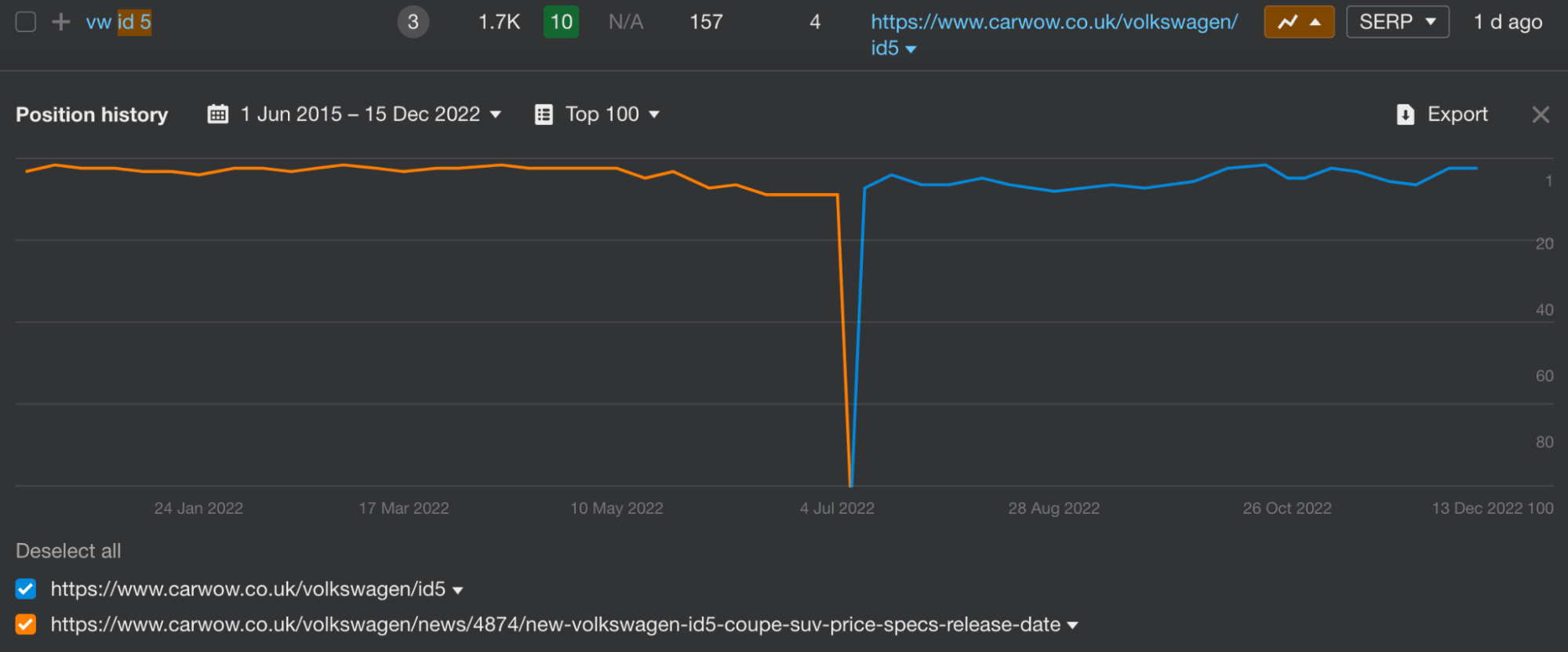
Task: Close the Position history panel
Action: click(1540, 115)
